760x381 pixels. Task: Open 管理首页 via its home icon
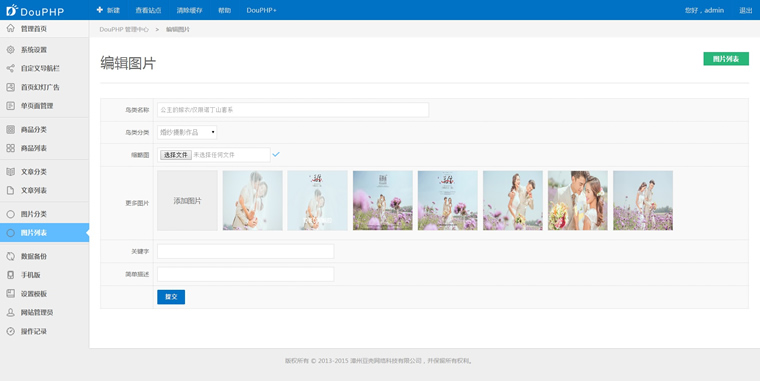click(x=10, y=29)
